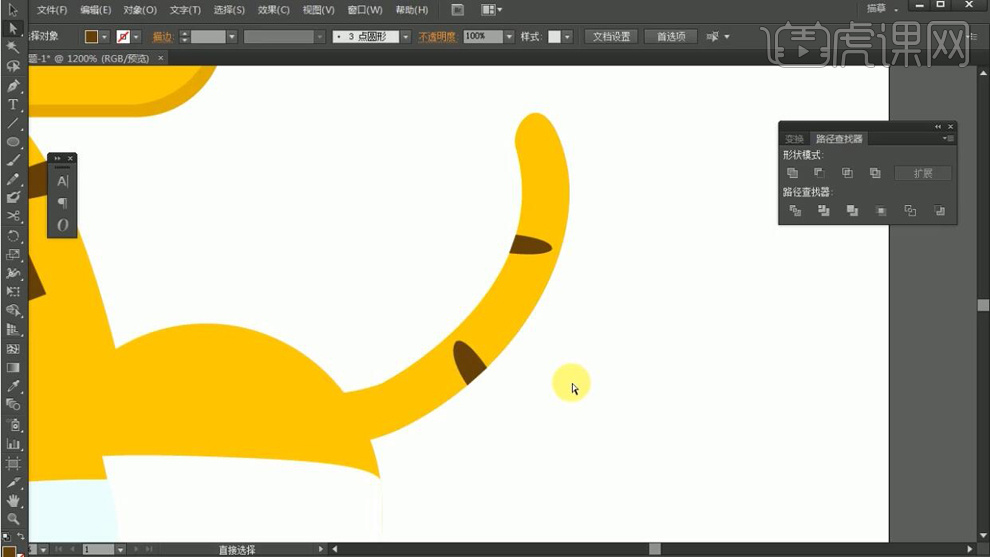
Task: Choose the Pencil tool
Action: pos(13,179)
